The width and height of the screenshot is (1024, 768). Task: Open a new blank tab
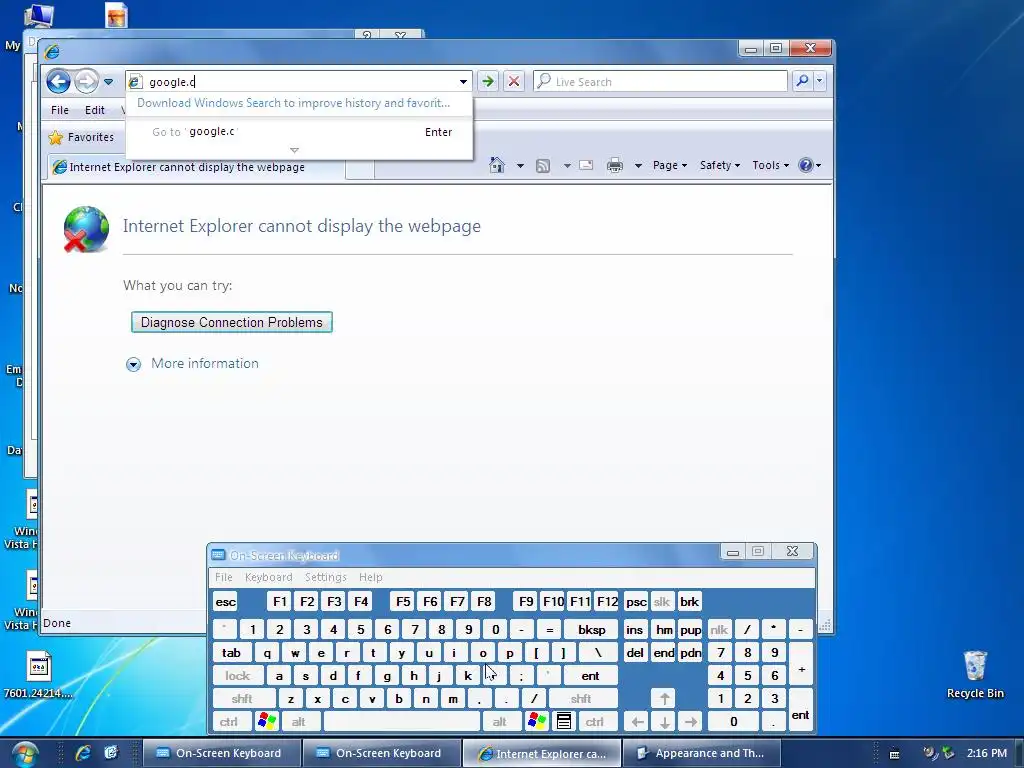click(360, 168)
